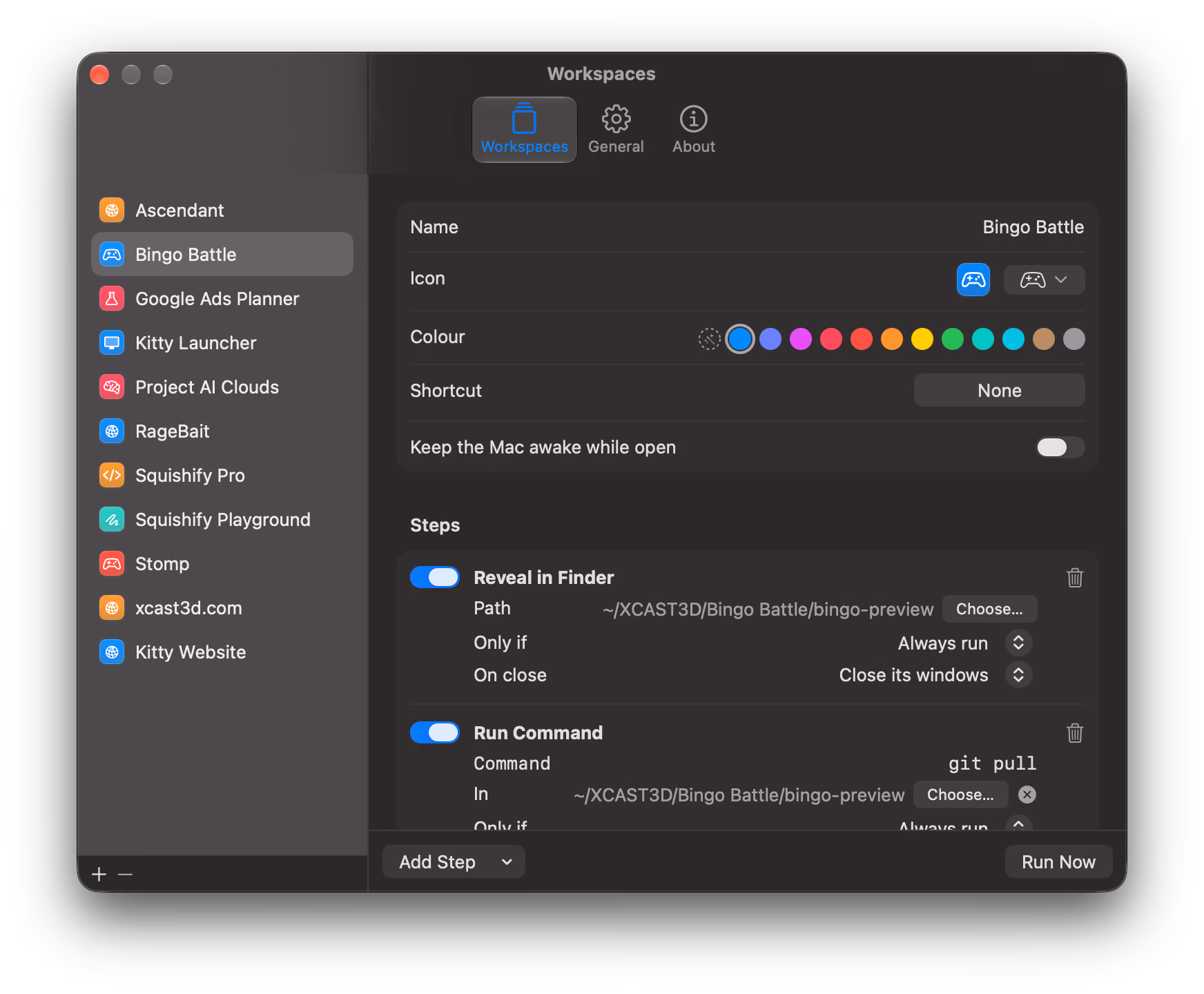1204x994 pixels.
Task: Remove selected workspace with minus button
Action: coord(125,875)
